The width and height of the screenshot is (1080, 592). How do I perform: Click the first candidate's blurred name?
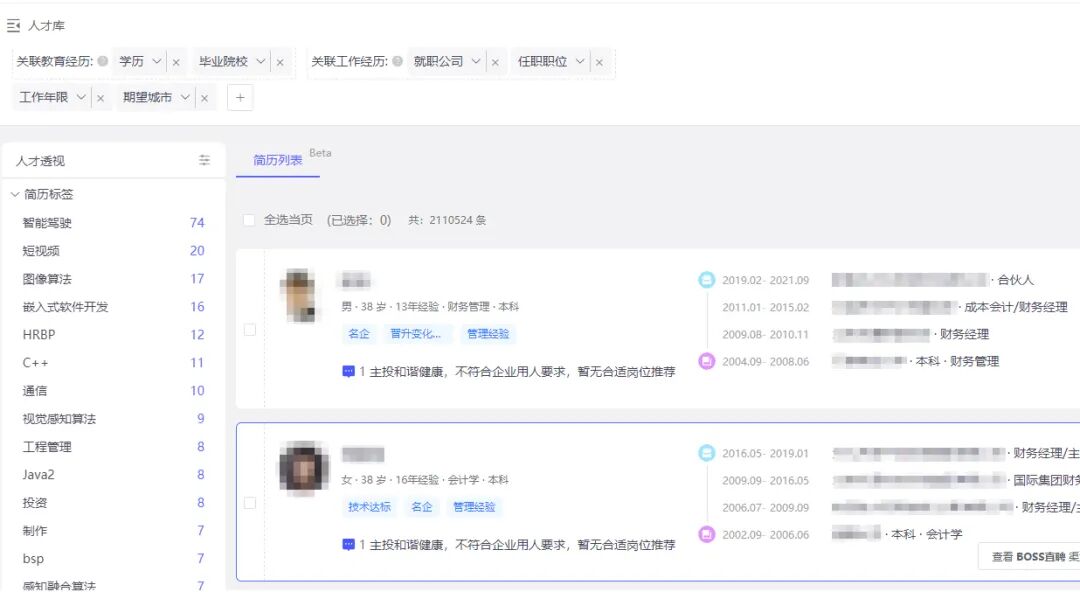[x=355, y=280]
